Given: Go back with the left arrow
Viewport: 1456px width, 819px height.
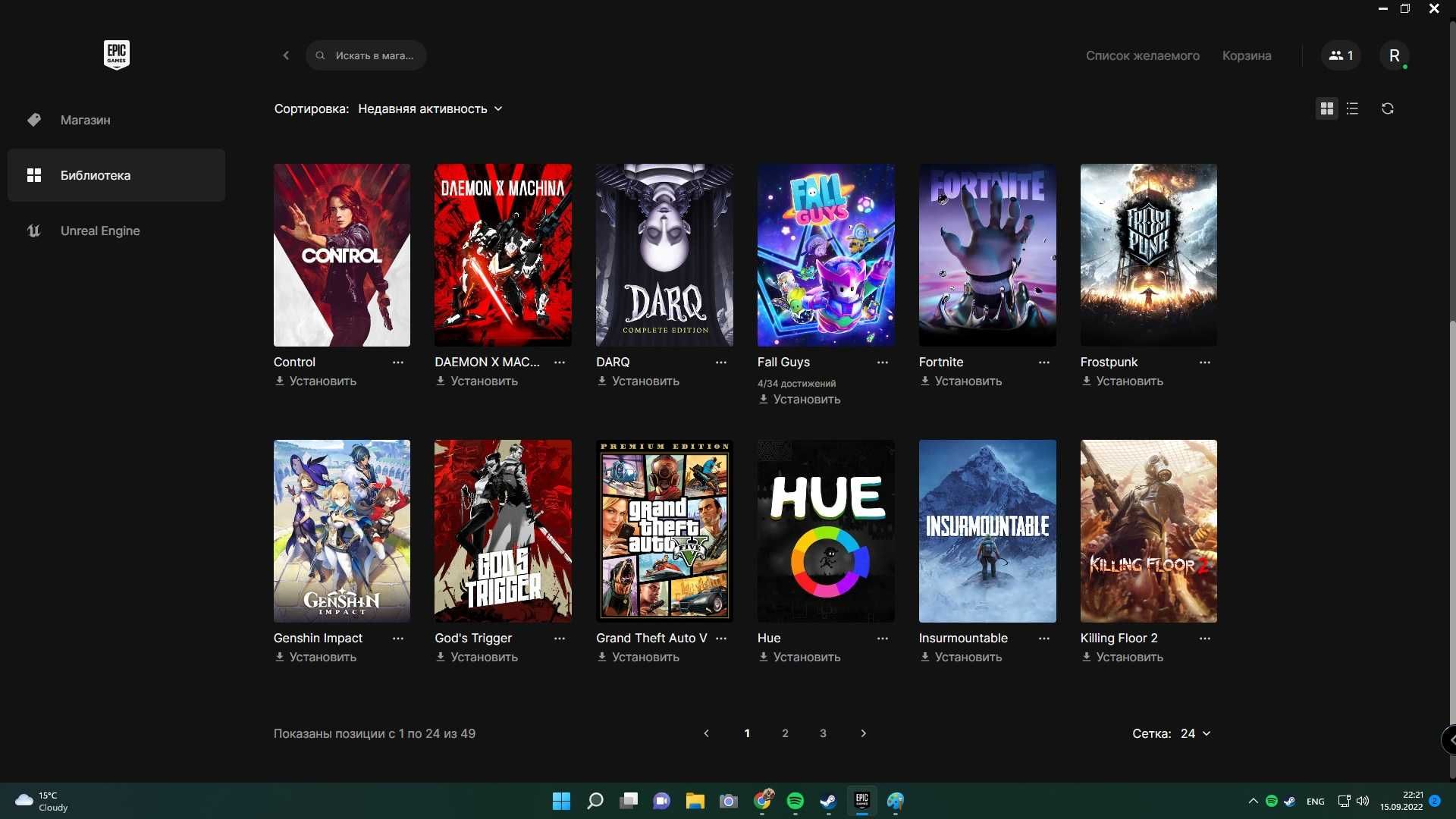Looking at the screenshot, I should coord(286,55).
